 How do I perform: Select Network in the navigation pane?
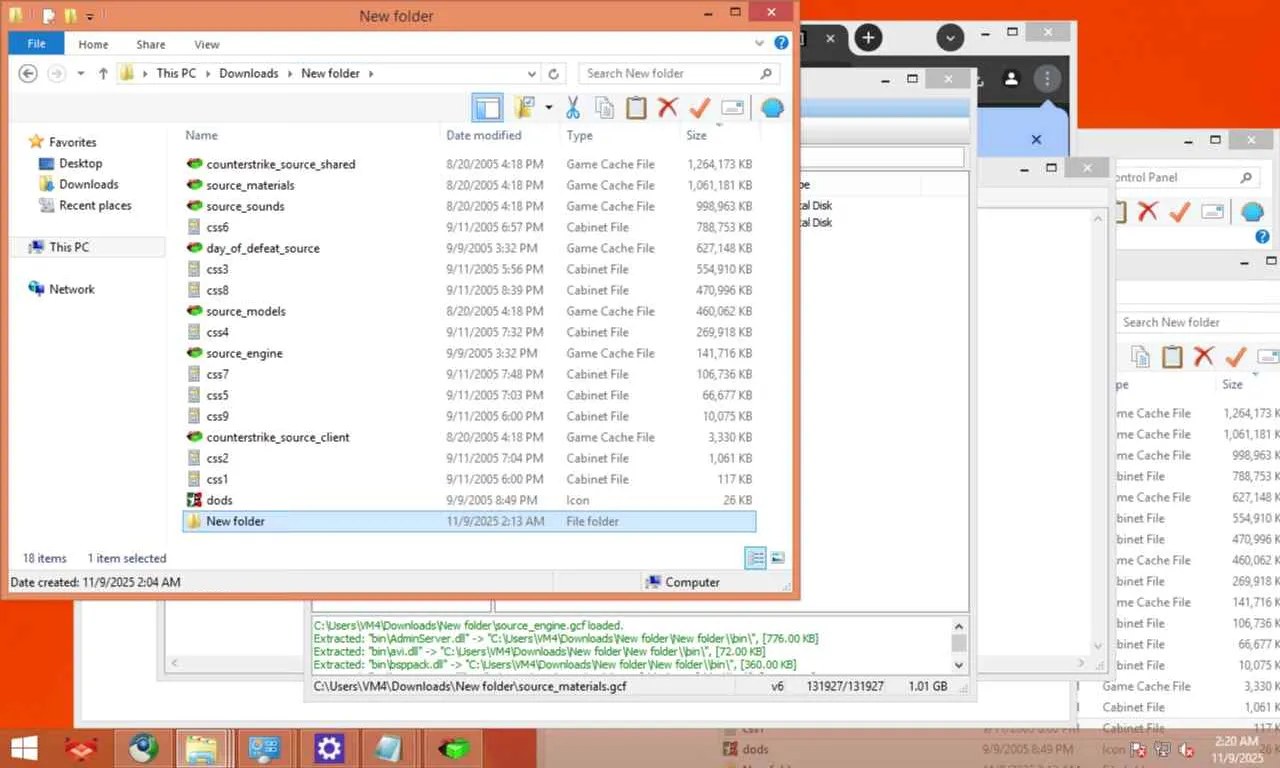pos(71,289)
